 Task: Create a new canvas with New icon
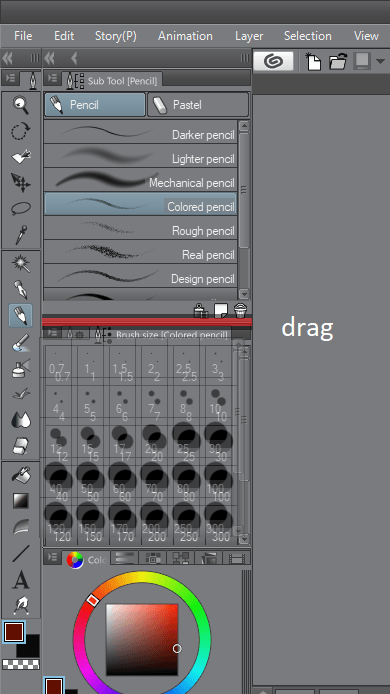point(313,61)
